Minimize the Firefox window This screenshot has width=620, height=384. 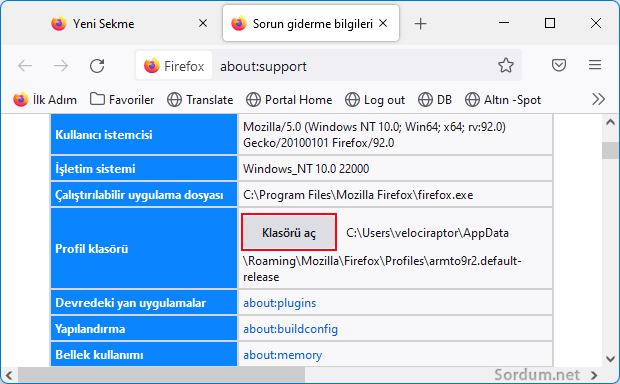coord(504,23)
